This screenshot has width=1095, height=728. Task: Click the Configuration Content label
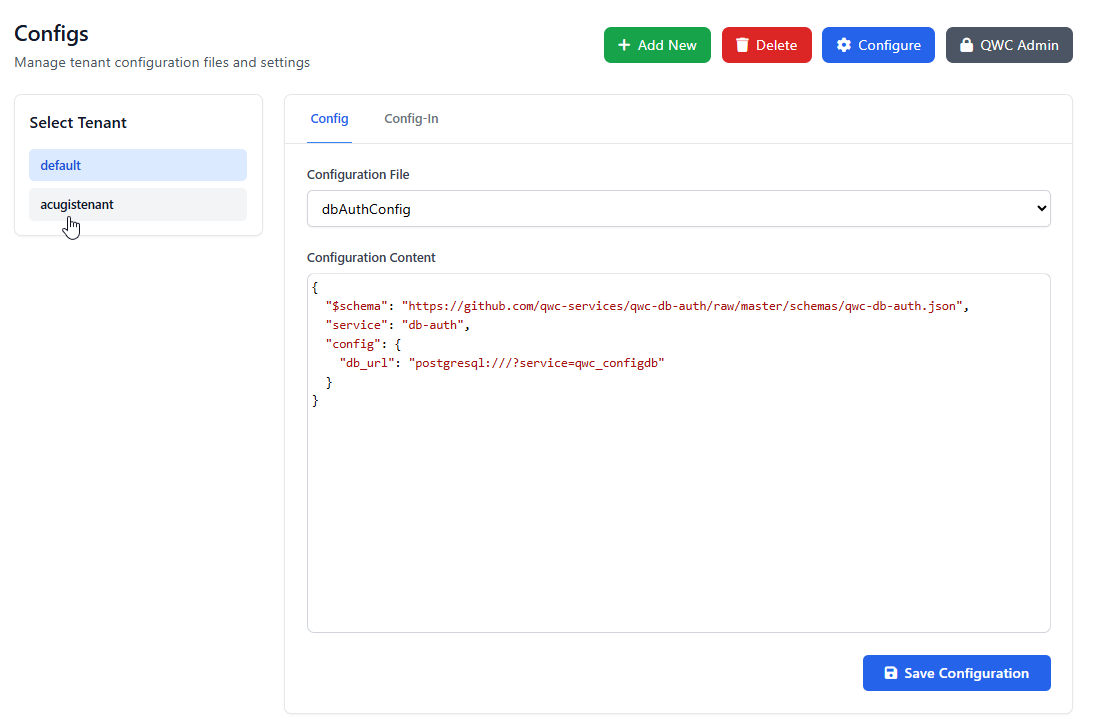(371, 257)
